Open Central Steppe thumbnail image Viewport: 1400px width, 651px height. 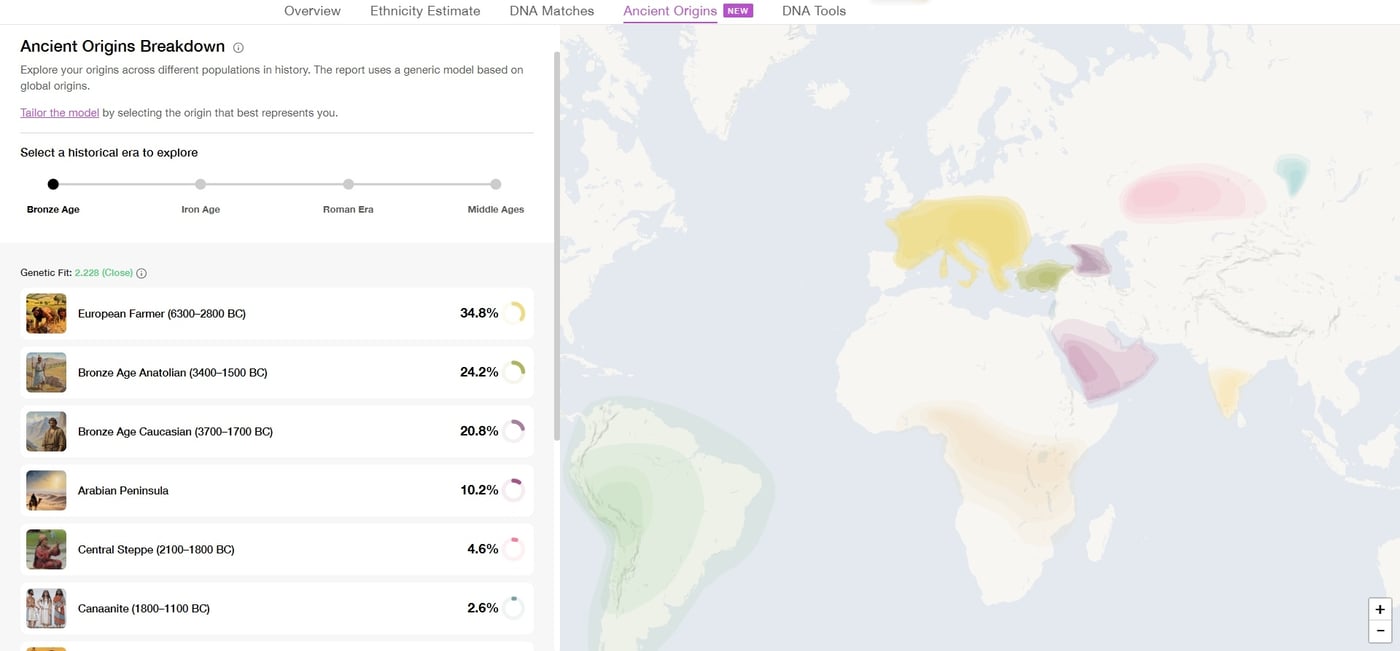[x=46, y=549]
